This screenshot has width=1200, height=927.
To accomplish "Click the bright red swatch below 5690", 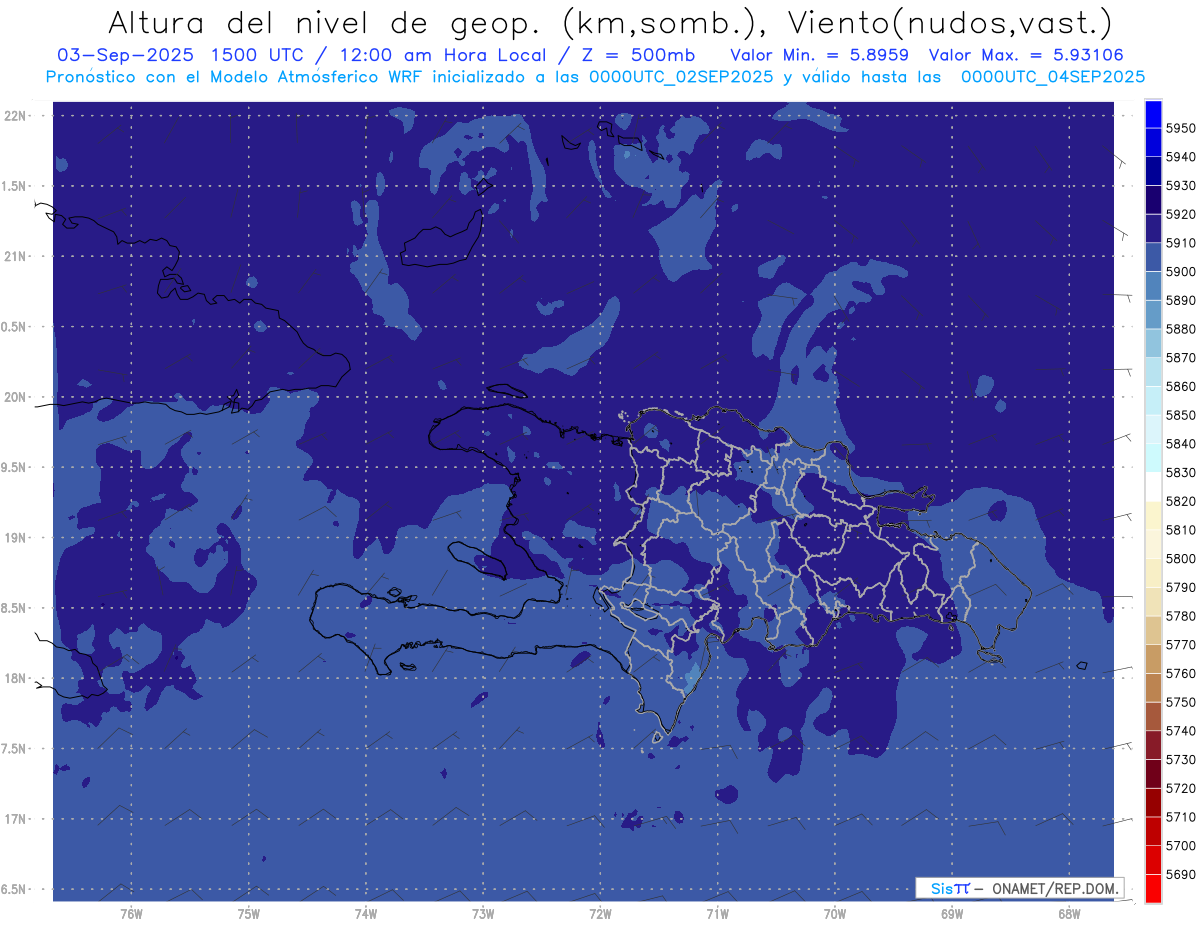I will (x=1153, y=888).
